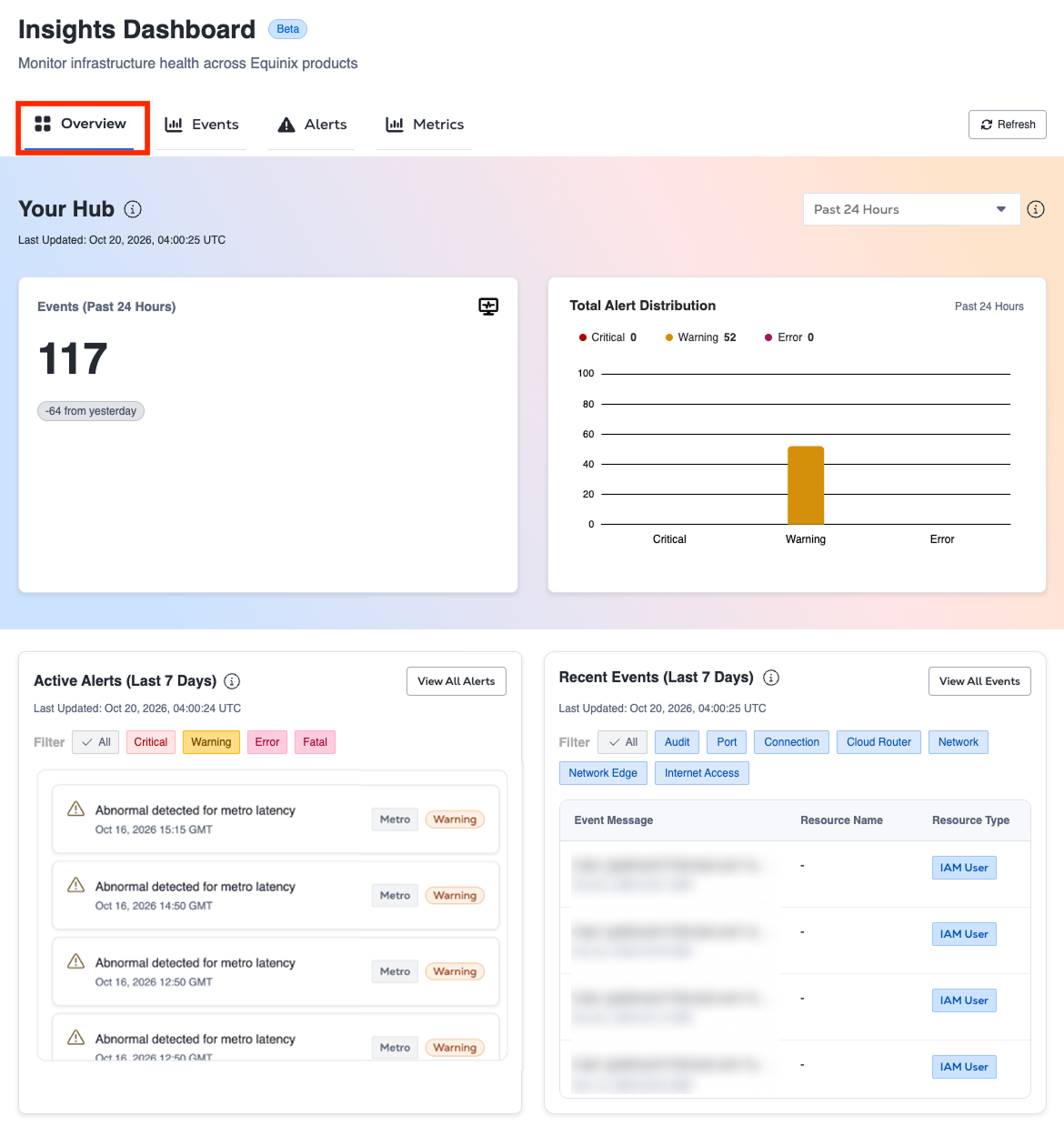Click the warning triangle on the 15:15 GMT alert
The height and width of the screenshot is (1126, 1064).
76,809
